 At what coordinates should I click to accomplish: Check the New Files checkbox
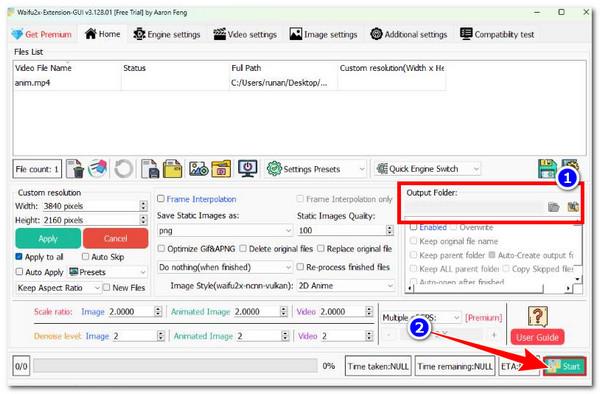click(107, 287)
